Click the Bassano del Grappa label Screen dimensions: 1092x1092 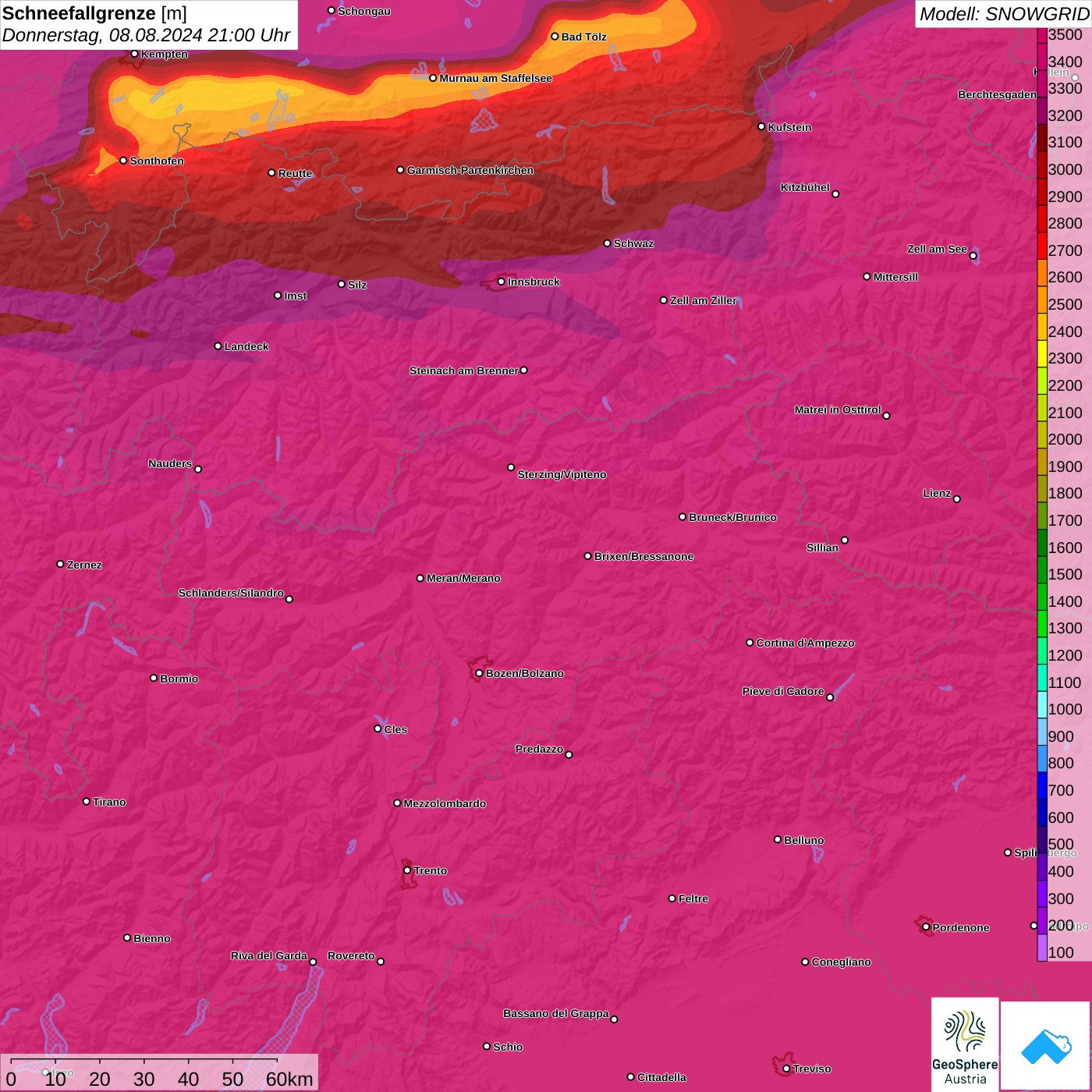pos(556,1013)
